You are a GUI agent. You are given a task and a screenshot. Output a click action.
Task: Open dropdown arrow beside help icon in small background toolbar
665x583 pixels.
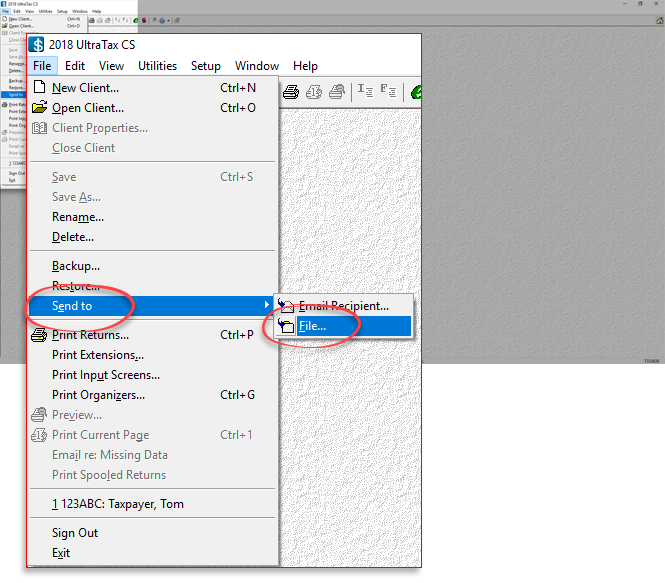[168, 20]
